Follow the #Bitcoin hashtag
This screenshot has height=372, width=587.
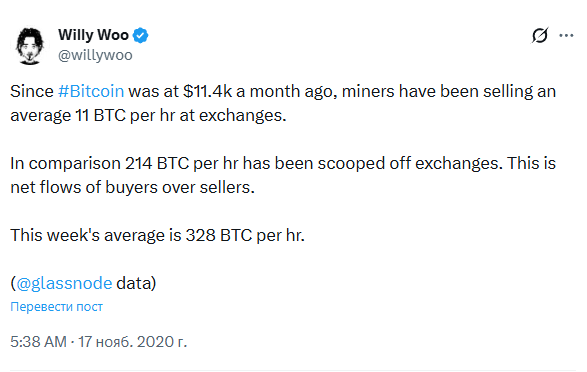[91, 91]
